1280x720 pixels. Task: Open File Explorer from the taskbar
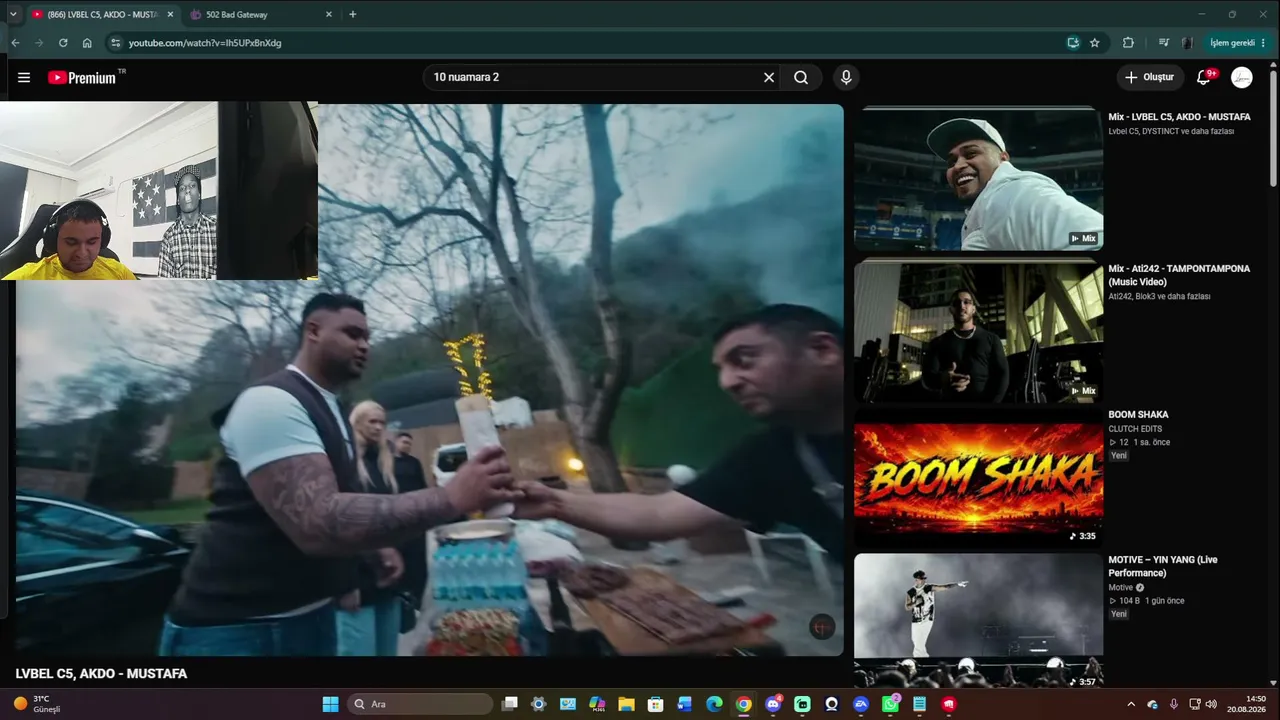coord(626,704)
